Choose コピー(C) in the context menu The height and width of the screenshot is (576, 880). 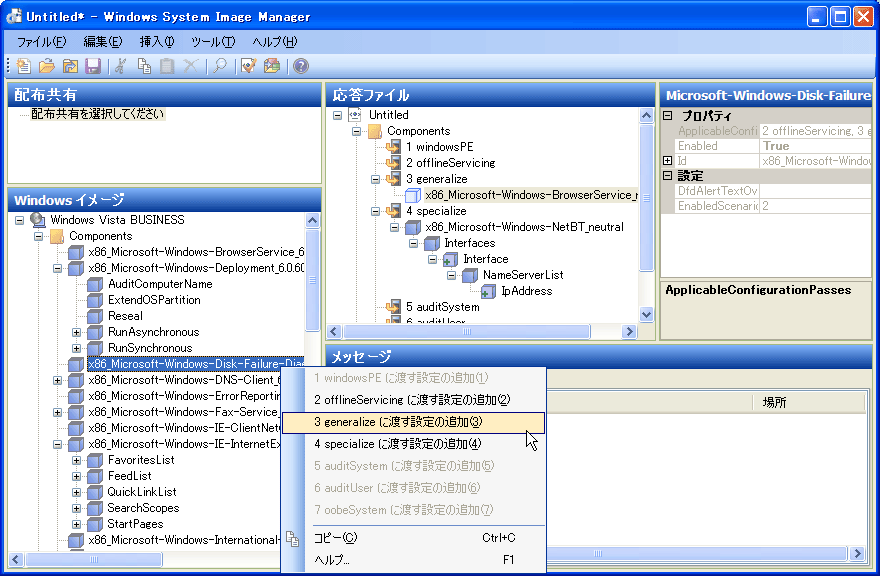pos(413,538)
